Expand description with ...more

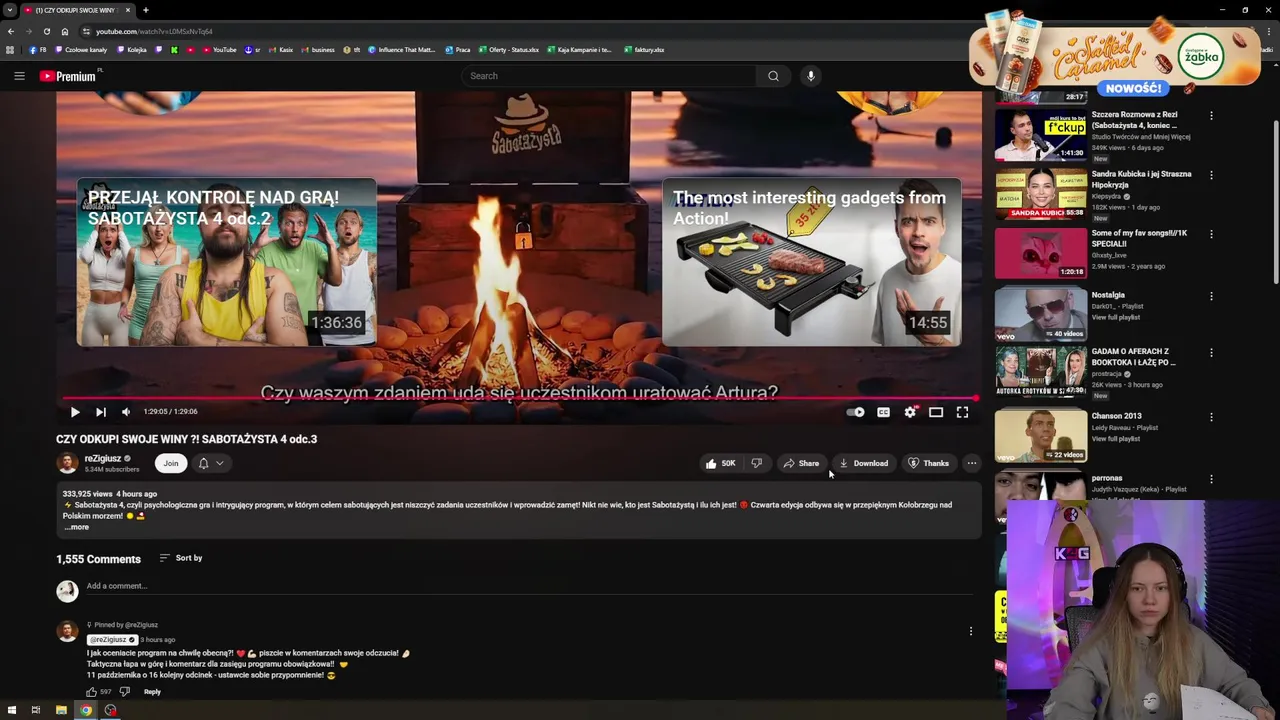coord(77,527)
